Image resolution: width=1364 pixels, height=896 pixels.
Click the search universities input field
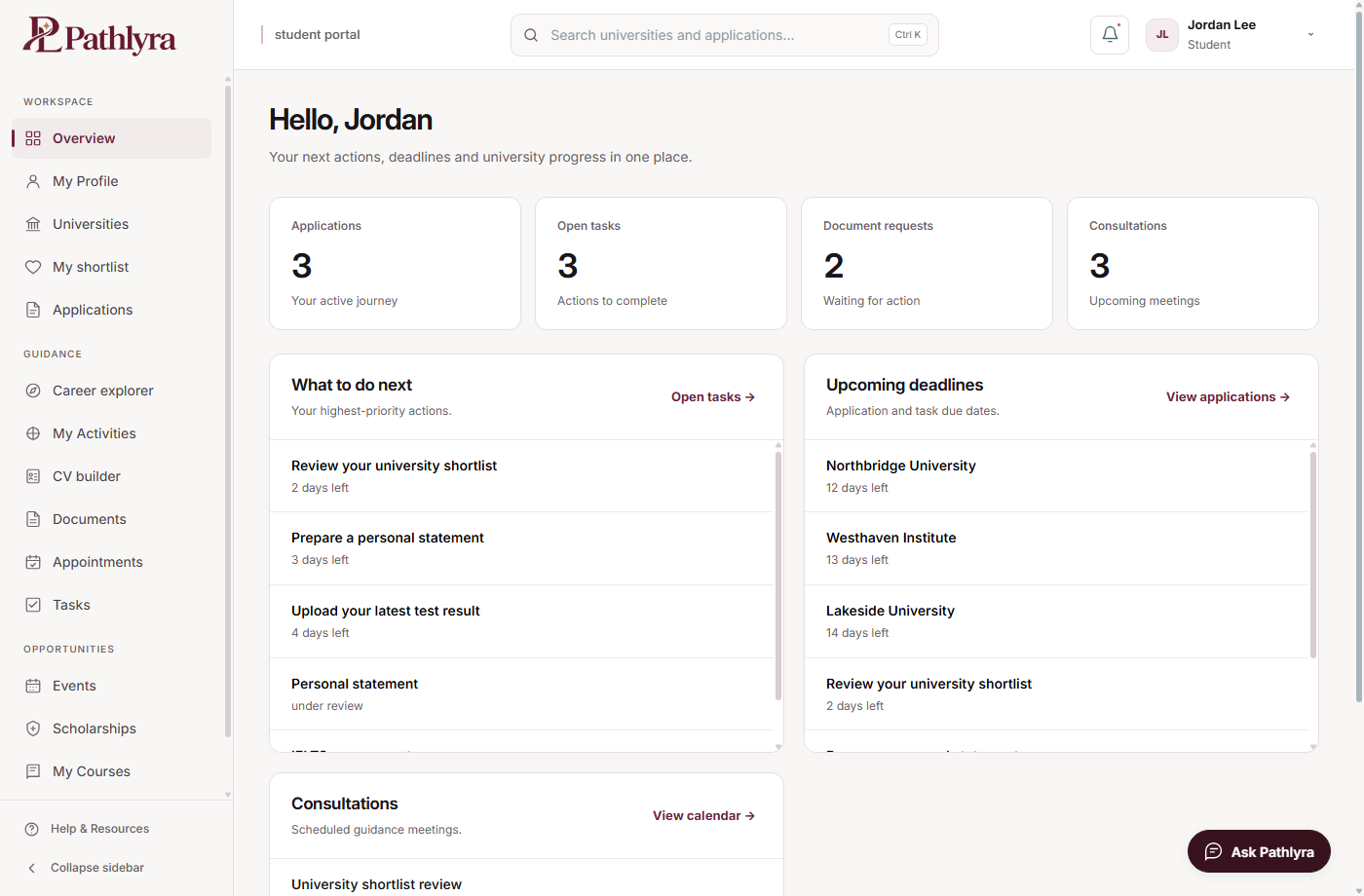coord(725,35)
